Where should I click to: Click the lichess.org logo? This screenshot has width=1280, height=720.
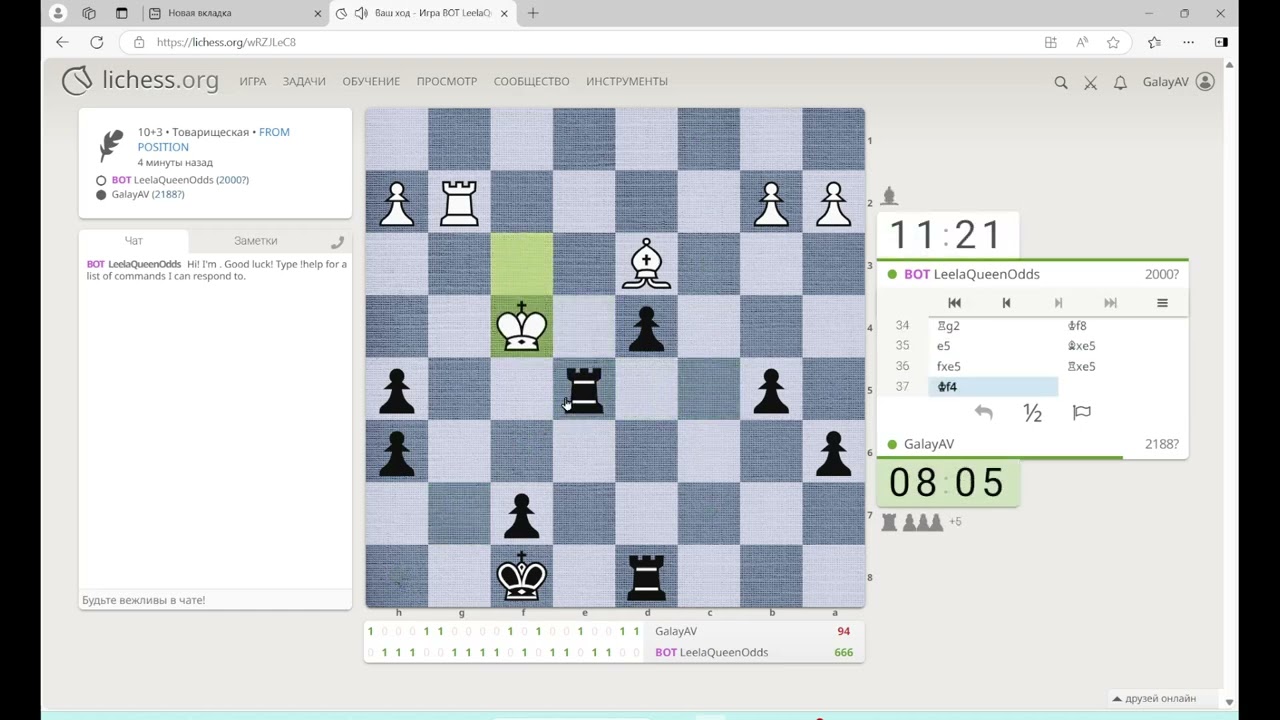[140, 81]
